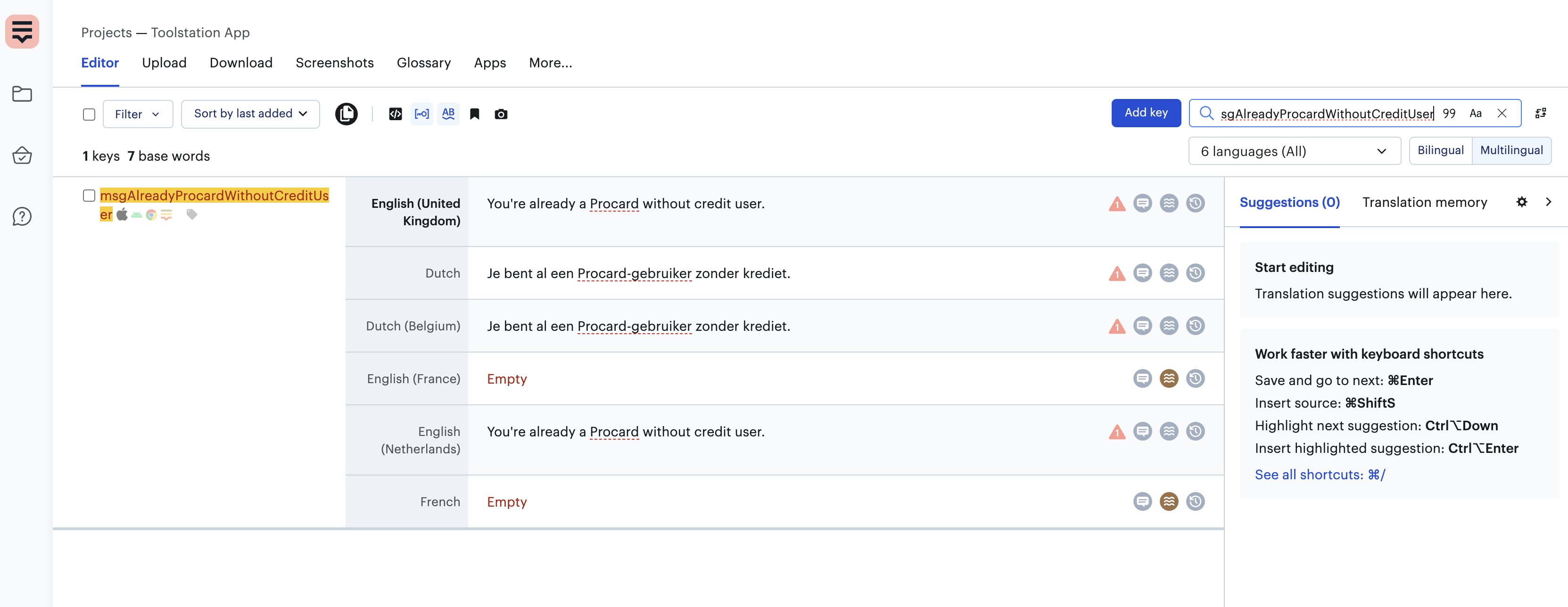Toggle the spell-check AB icon
Image resolution: width=1568 pixels, height=607 pixels.
448,114
